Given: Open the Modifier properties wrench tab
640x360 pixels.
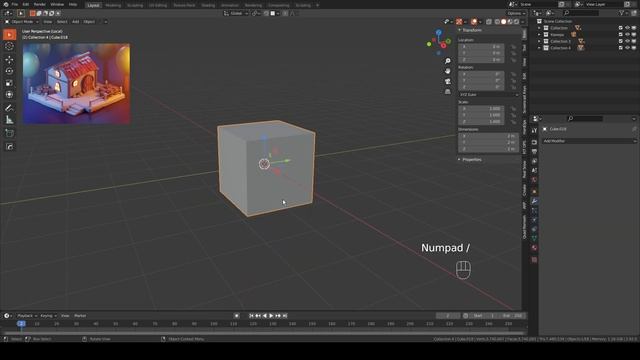Looking at the screenshot, I should [x=534, y=201].
